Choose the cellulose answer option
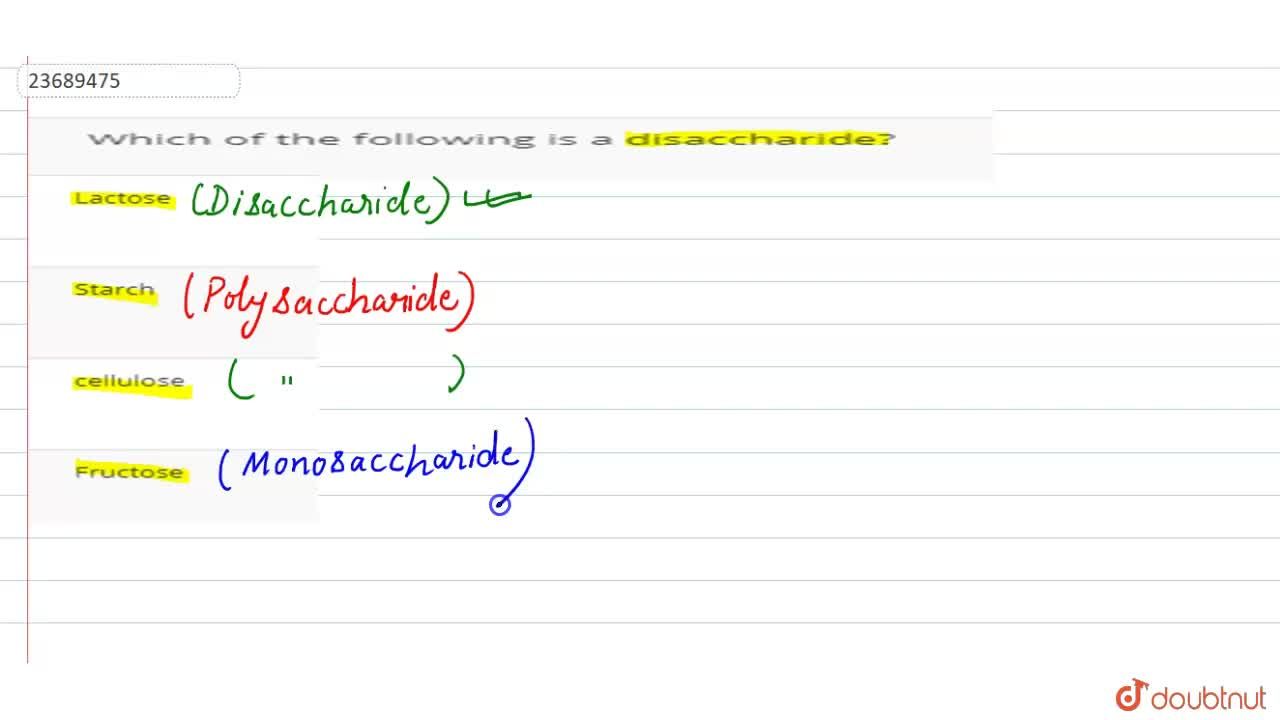The width and height of the screenshot is (1280, 720). click(130, 381)
